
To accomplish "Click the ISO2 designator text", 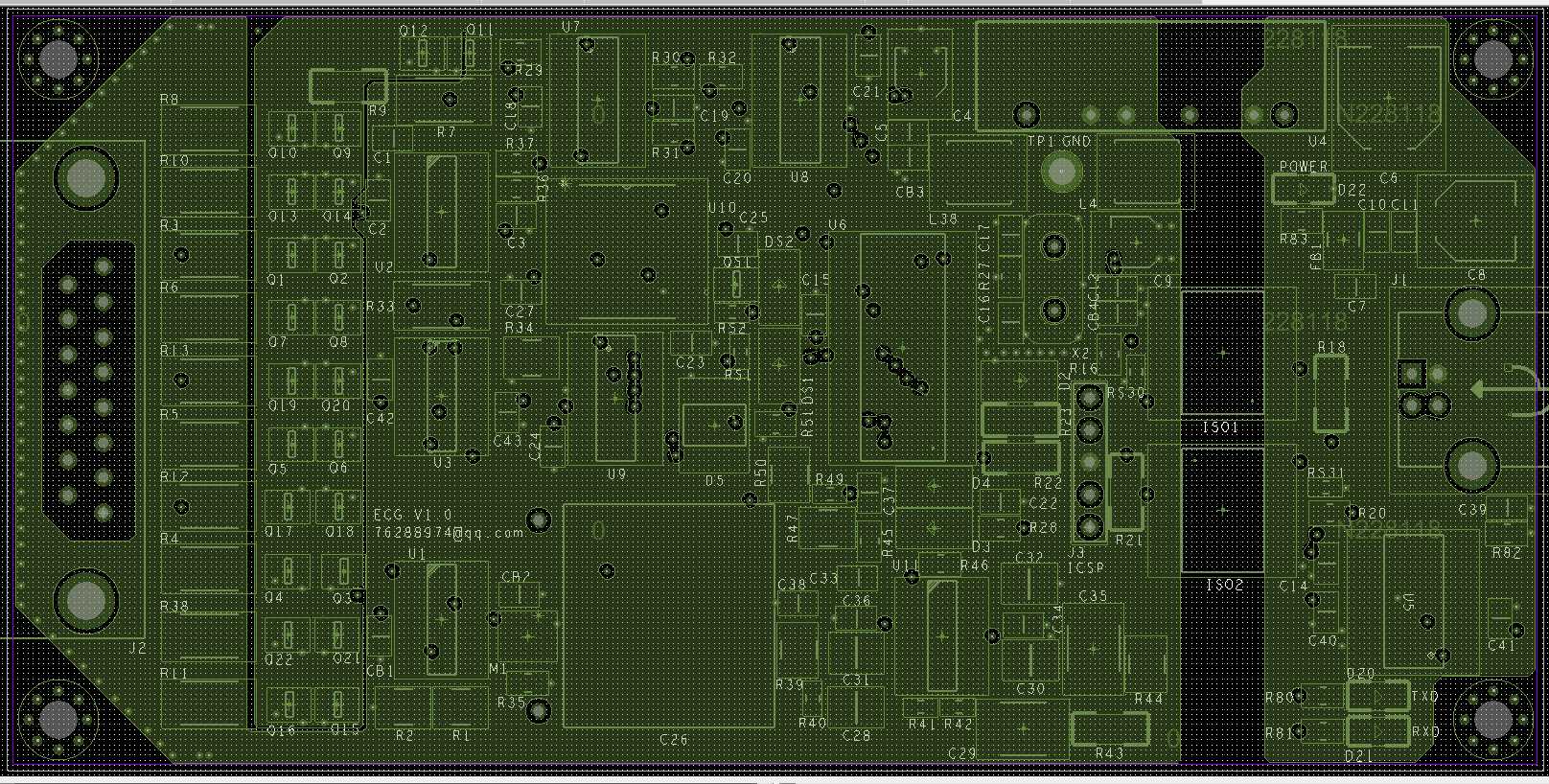I will (1224, 585).
